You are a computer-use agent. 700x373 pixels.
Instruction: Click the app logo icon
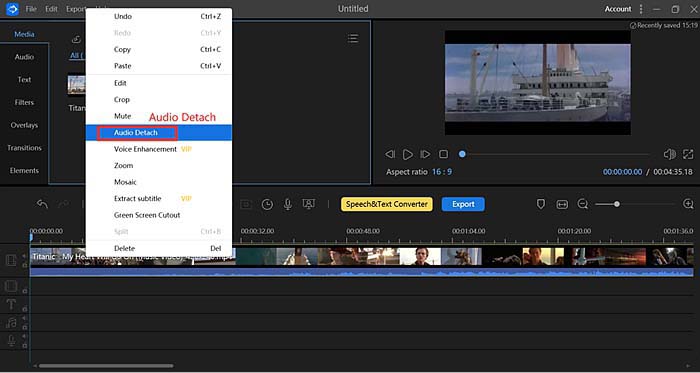pyautogui.click(x=12, y=9)
